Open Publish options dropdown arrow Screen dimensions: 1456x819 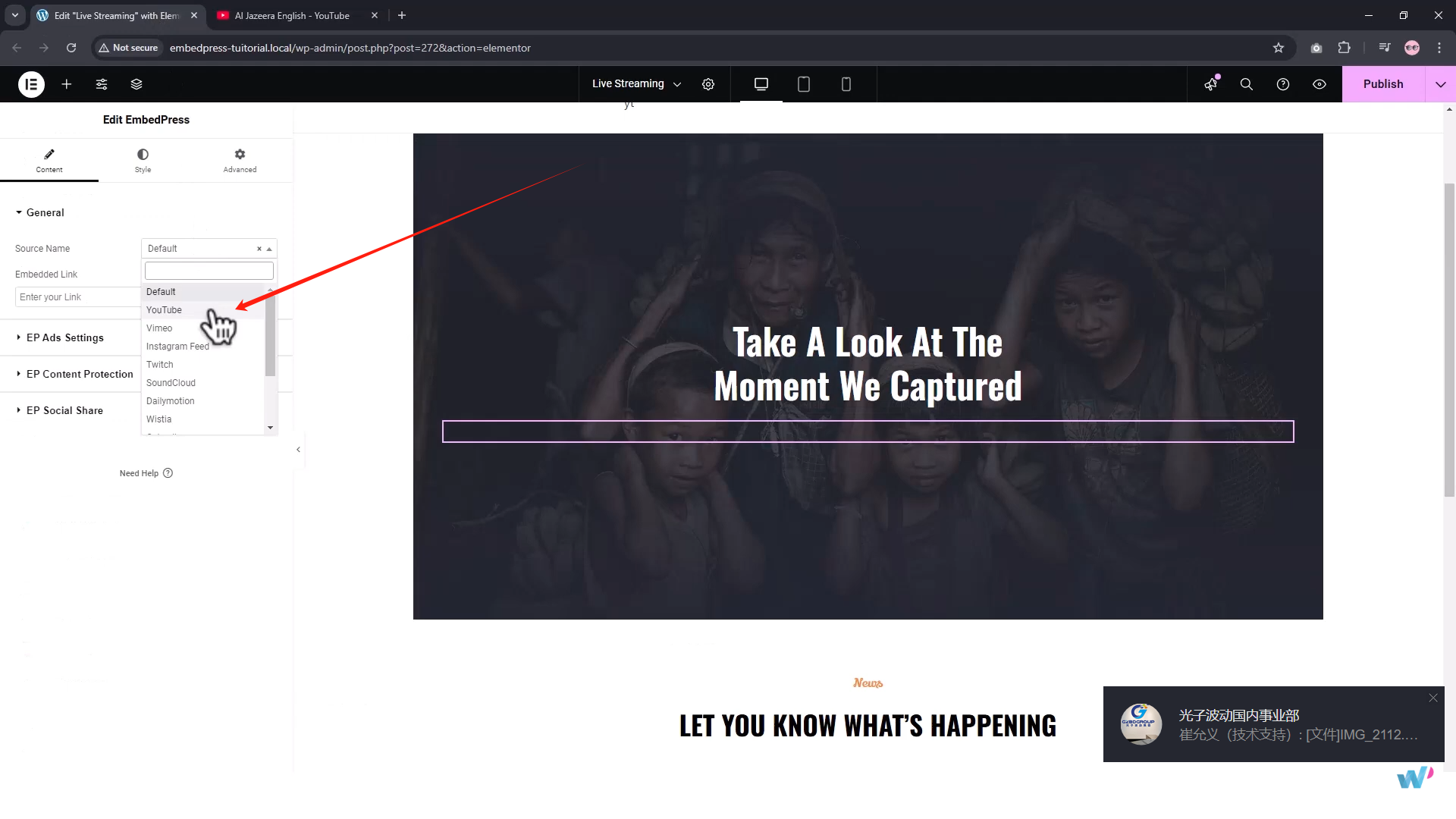1440,84
